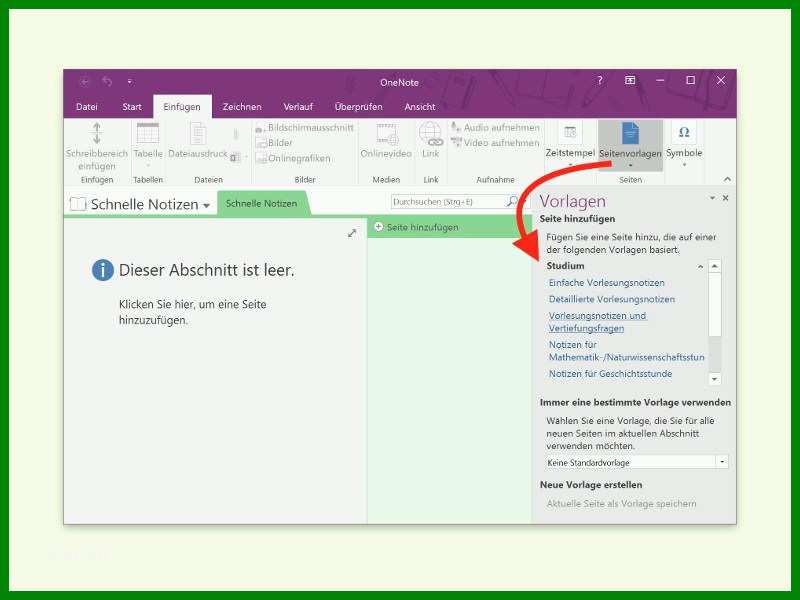The image size is (800, 600).
Task: Click the template list scroll up arrow
Action: tap(715, 266)
